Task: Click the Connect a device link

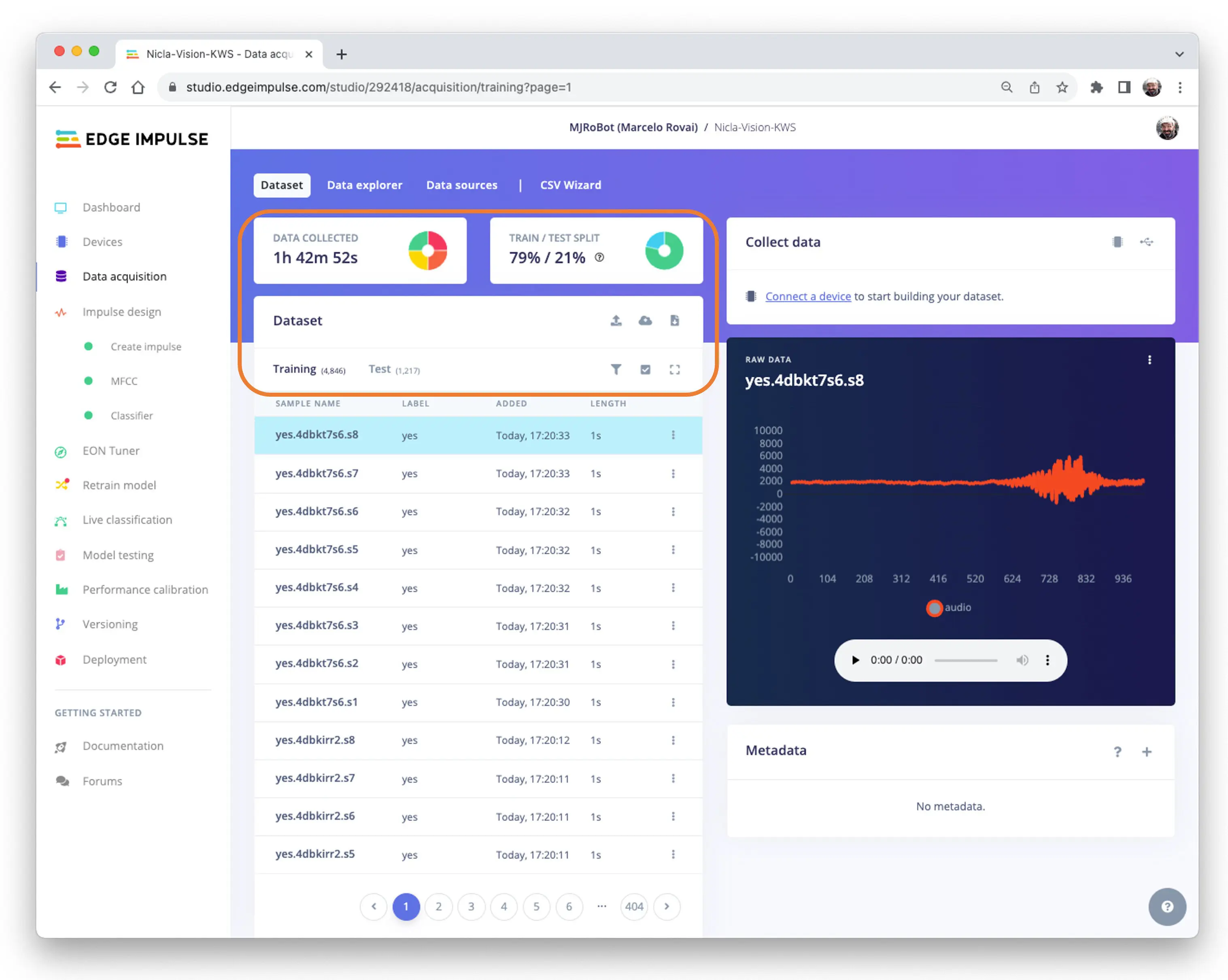Action: point(807,296)
